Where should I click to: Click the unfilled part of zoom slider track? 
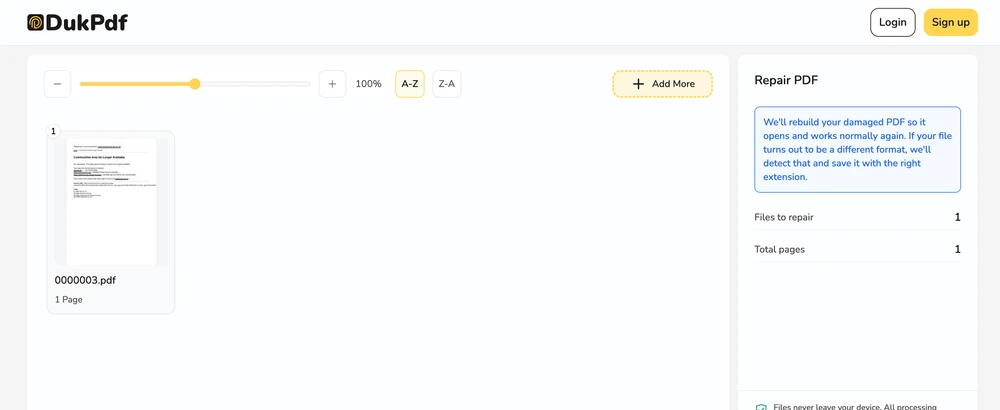click(x=255, y=84)
